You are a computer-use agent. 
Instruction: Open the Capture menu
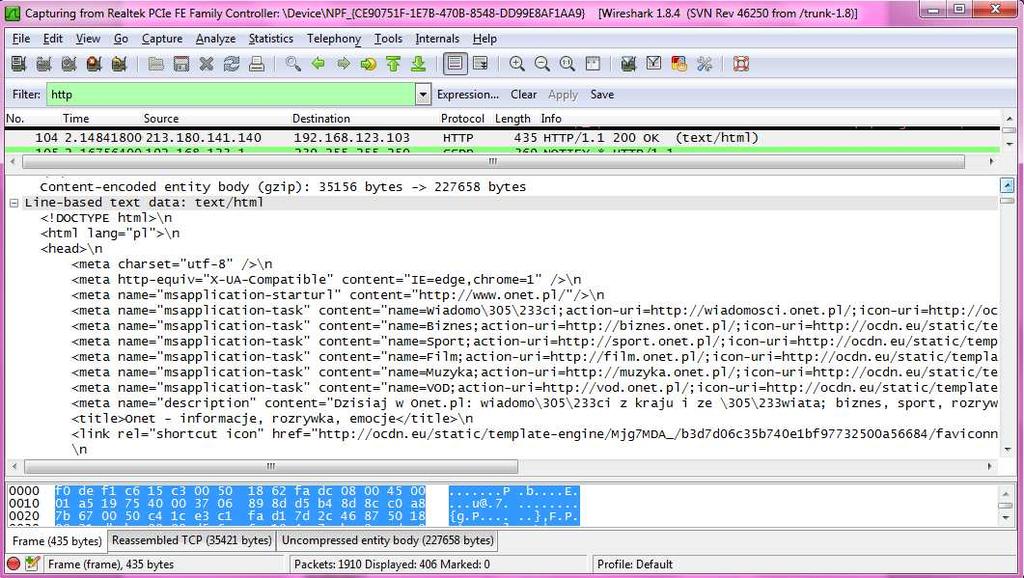click(162, 39)
